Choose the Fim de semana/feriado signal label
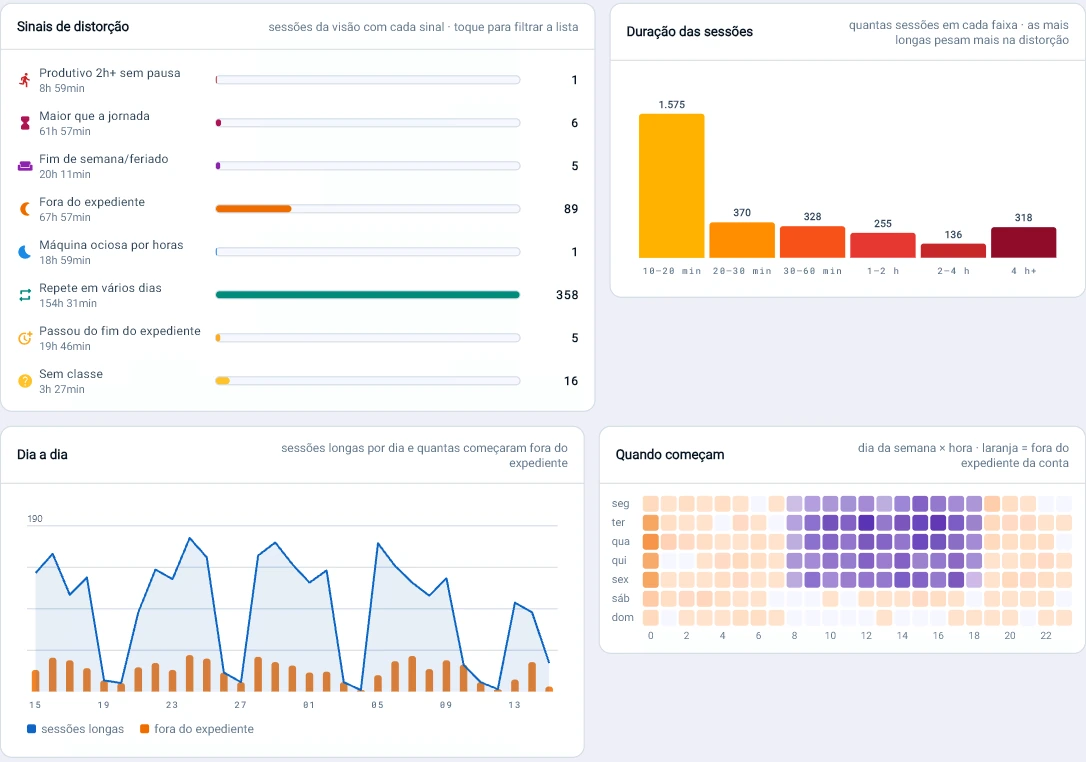1086x762 pixels. point(104,159)
